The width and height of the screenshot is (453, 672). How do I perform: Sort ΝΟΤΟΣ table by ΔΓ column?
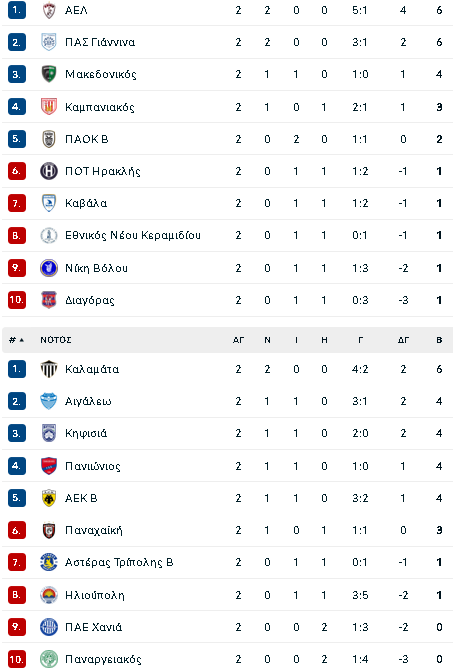tap(403, 340)
